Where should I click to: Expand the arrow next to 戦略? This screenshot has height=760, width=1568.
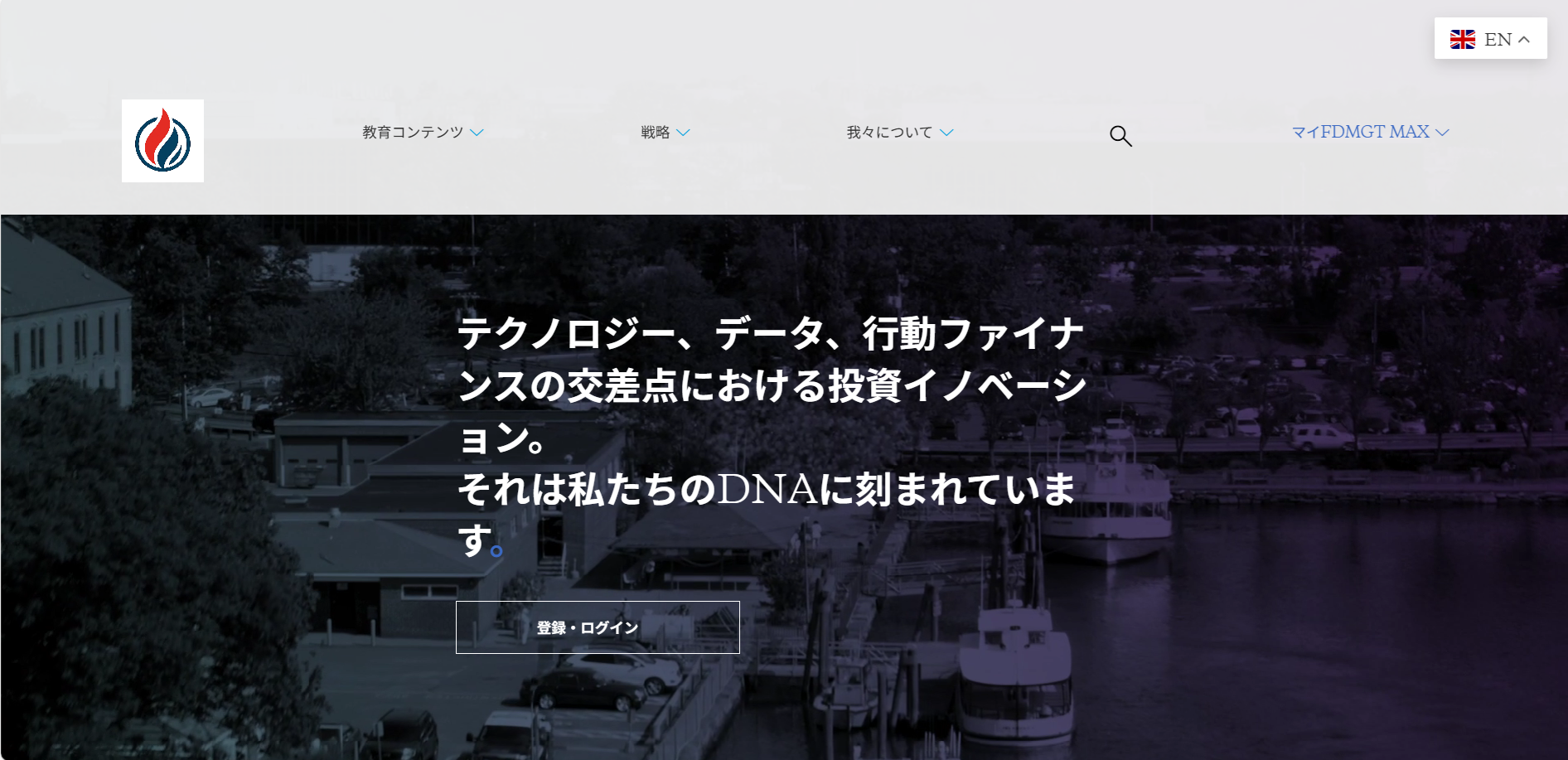click(683, 133)
